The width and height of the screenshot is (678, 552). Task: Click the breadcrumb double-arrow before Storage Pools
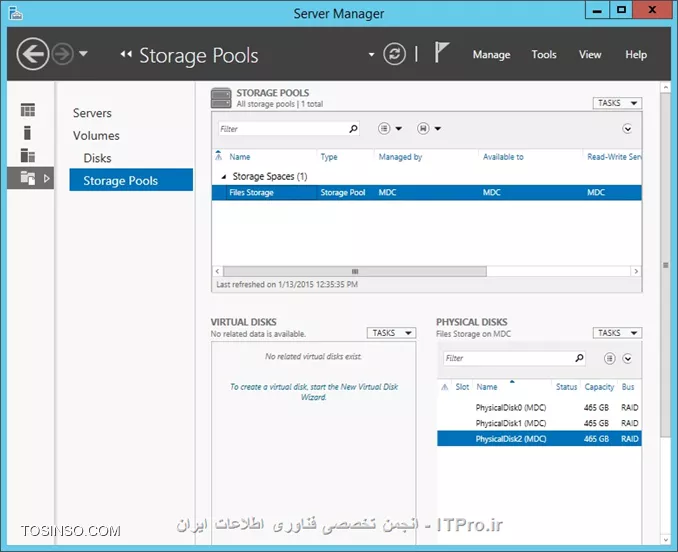click(x=126, y=54)
